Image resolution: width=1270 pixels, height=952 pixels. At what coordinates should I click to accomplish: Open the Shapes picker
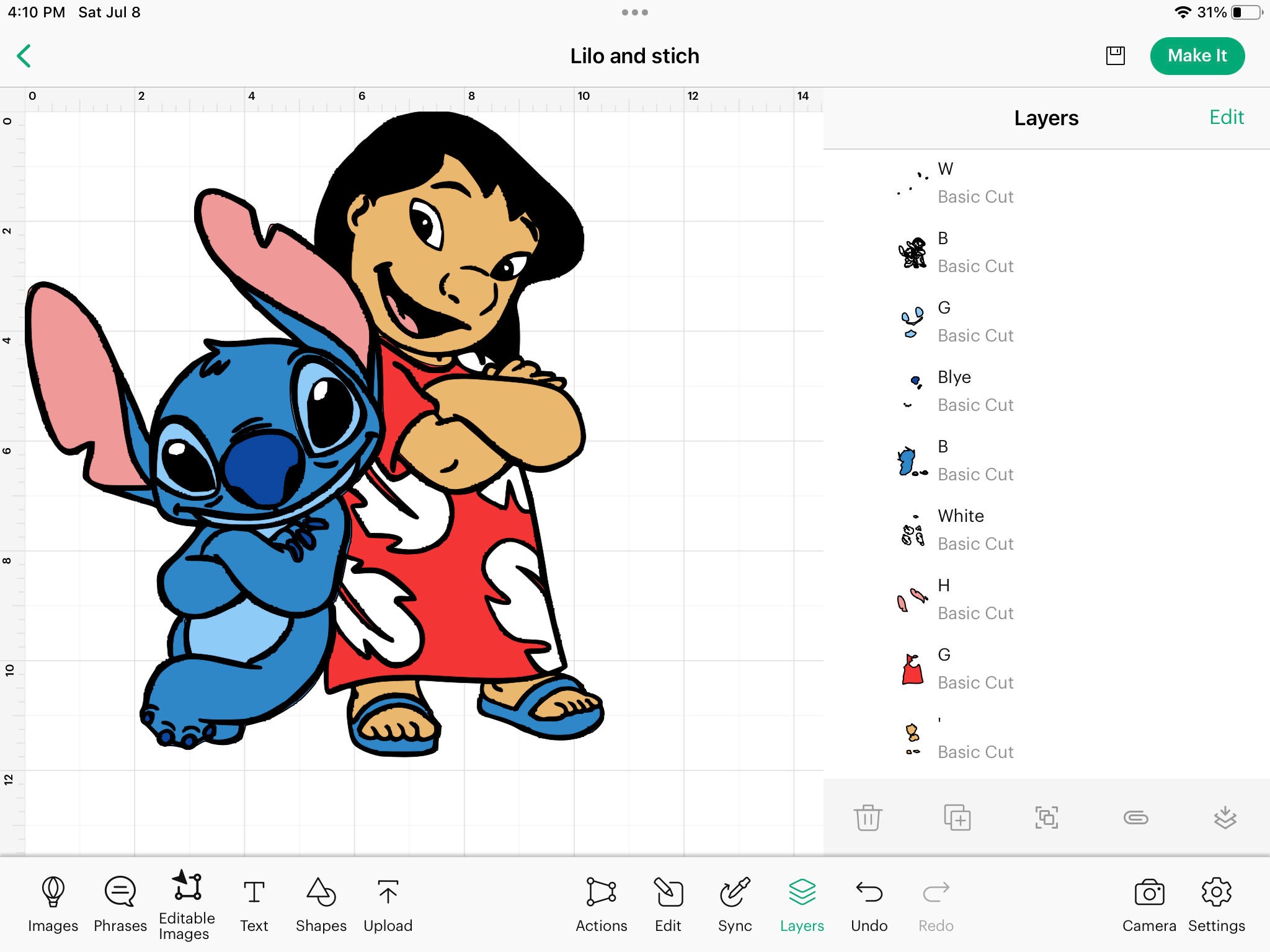(321, 904)
